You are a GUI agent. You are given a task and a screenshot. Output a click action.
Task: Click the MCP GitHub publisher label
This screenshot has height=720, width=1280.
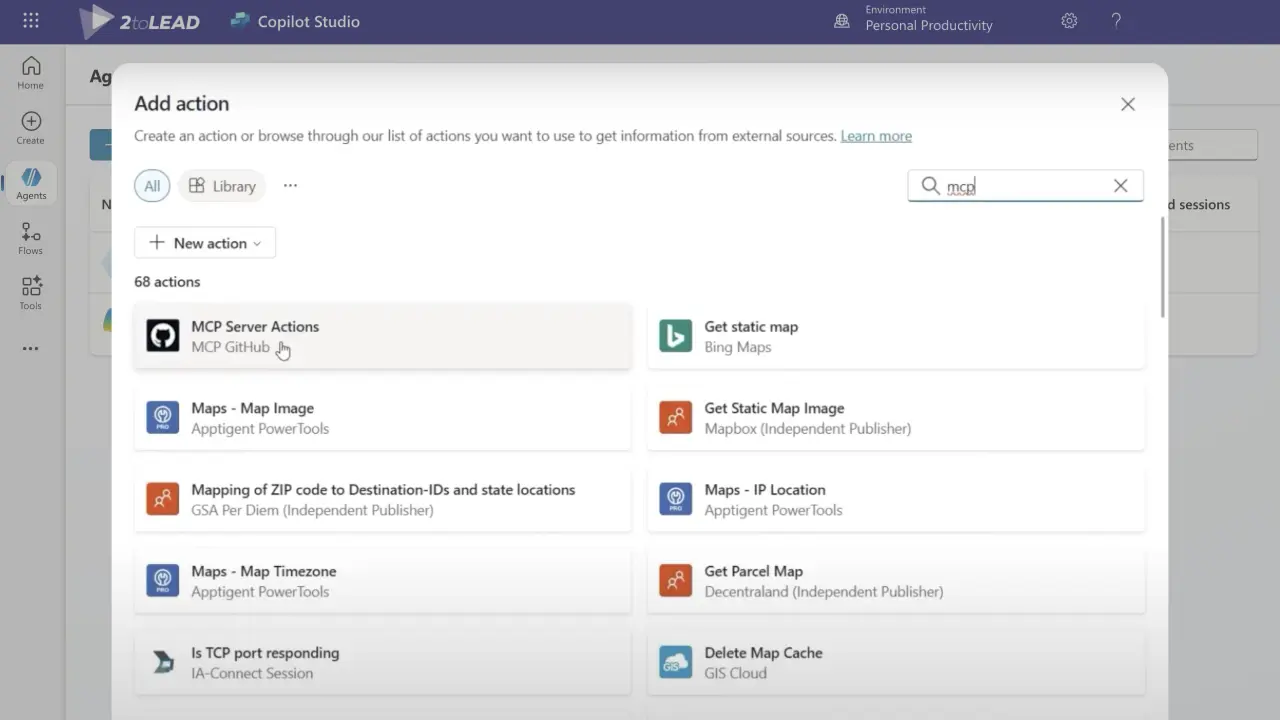coord(231,347)
